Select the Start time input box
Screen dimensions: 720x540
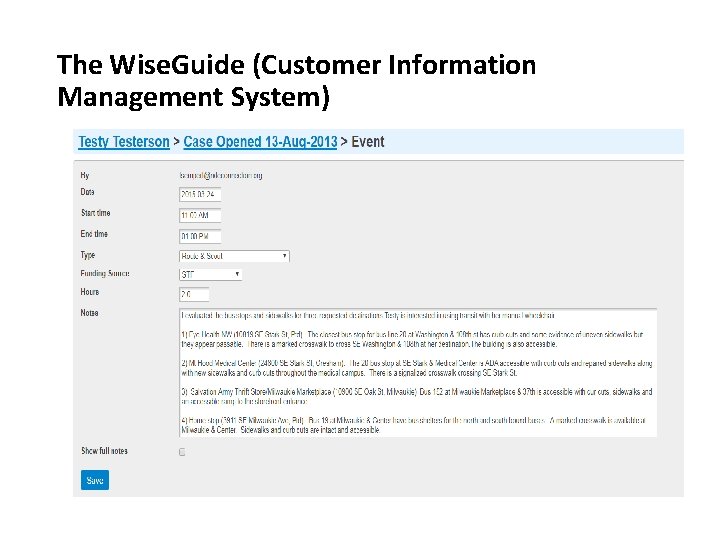[200, 215]
